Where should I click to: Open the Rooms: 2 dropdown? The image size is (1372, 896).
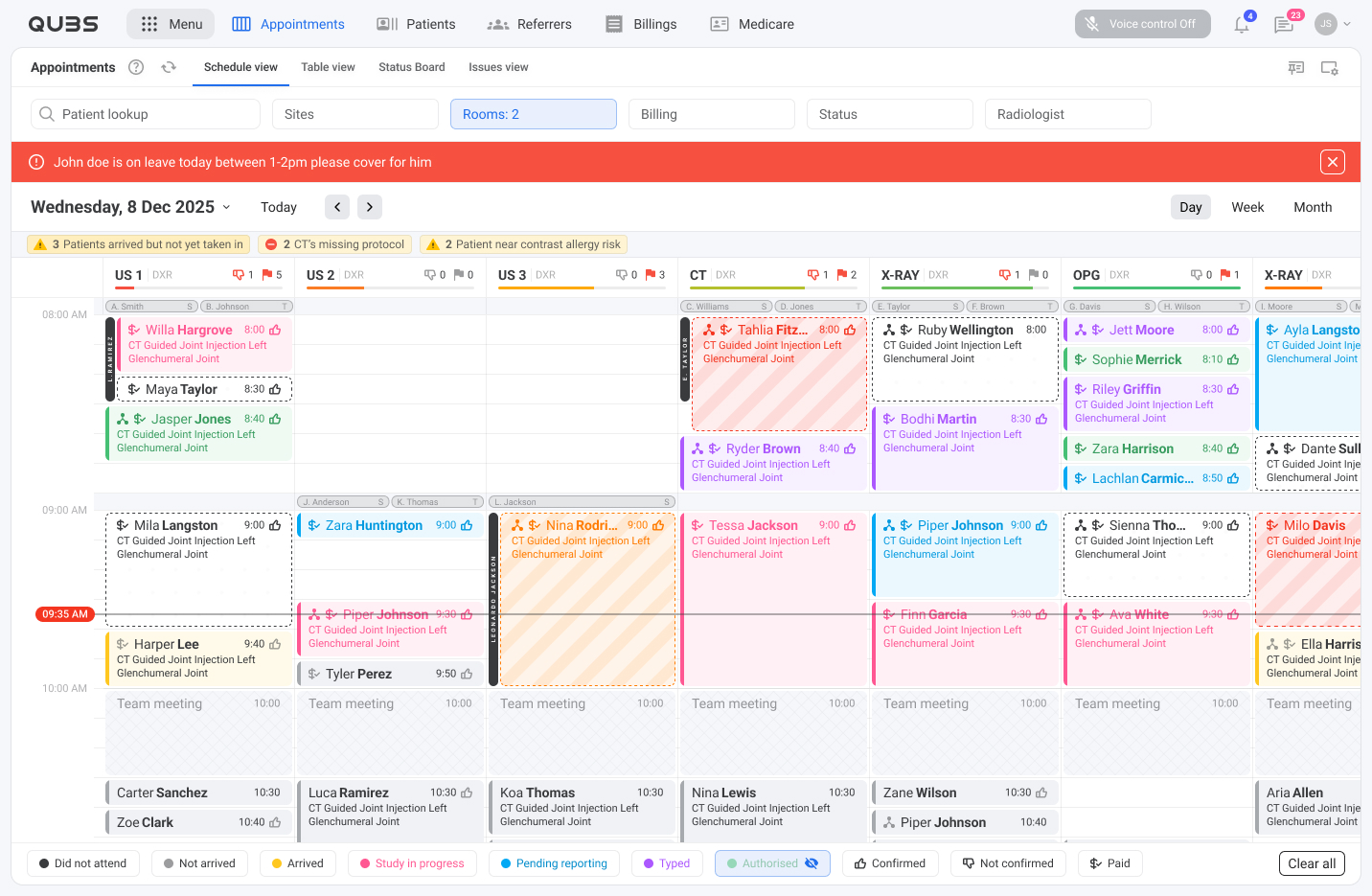[534, 114]
